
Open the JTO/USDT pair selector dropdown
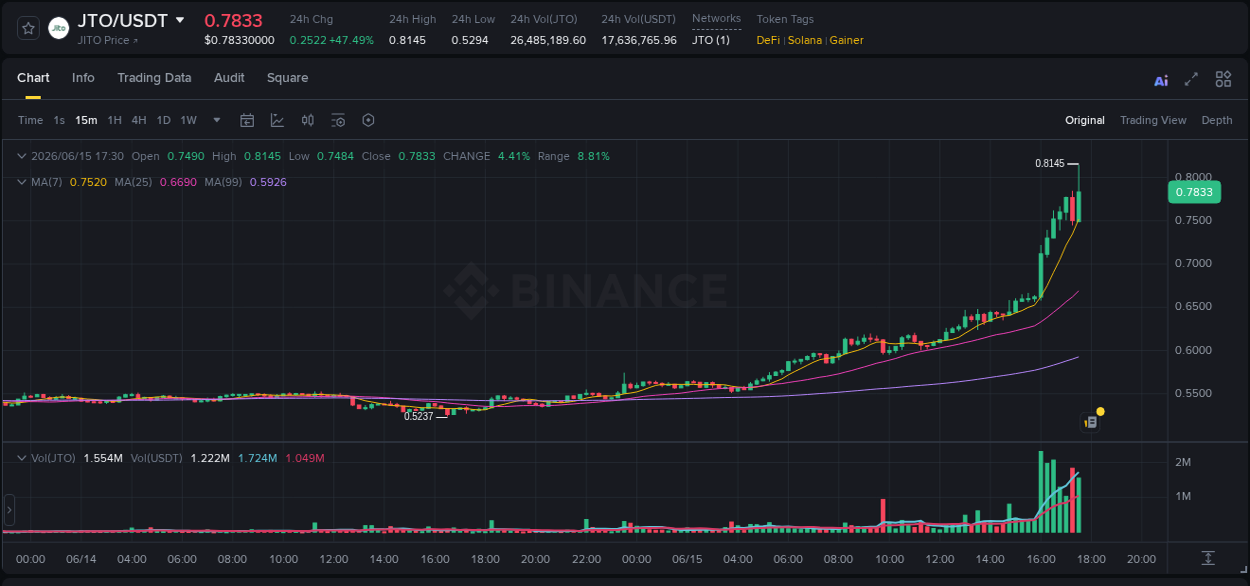[x=180, y=20]
